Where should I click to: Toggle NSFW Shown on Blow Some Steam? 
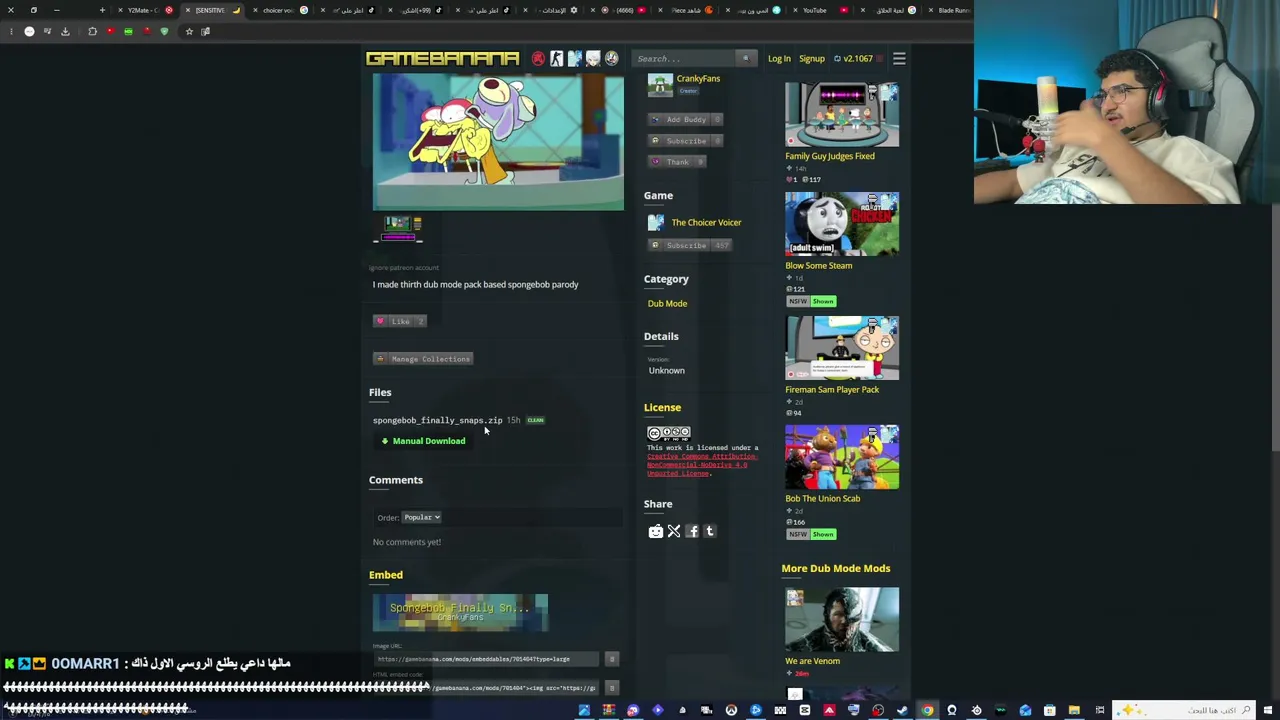pyautogui.click(x=823, y=302)
